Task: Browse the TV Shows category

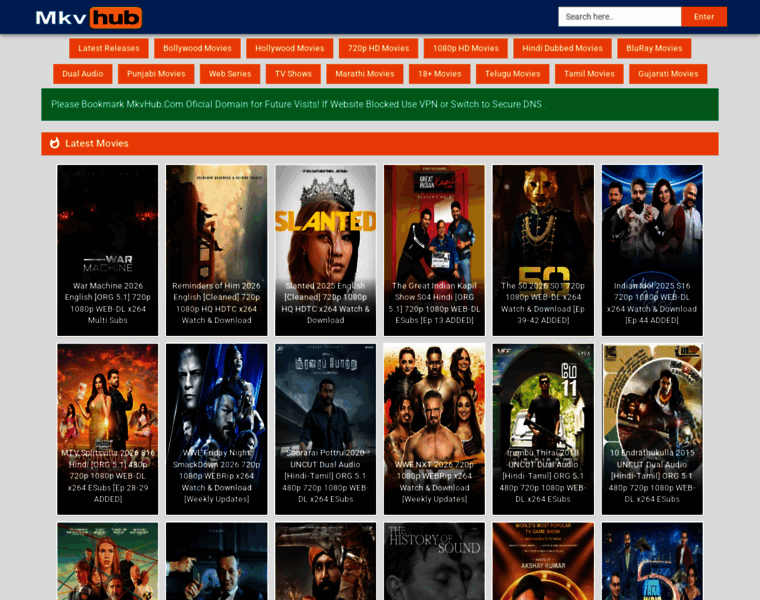Action: (x=293, y=74)
